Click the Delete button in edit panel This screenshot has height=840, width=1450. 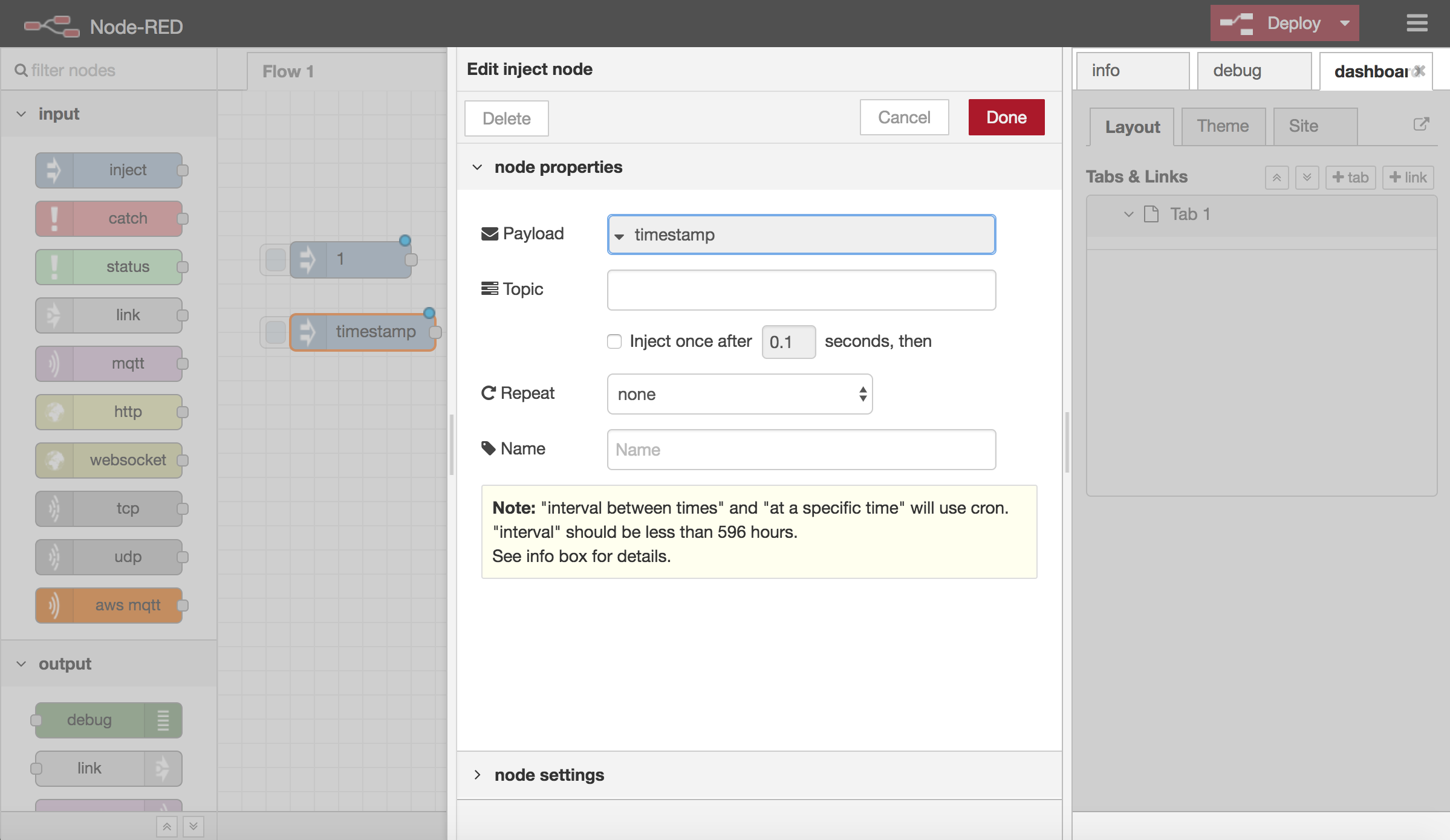tap(507, 118)
